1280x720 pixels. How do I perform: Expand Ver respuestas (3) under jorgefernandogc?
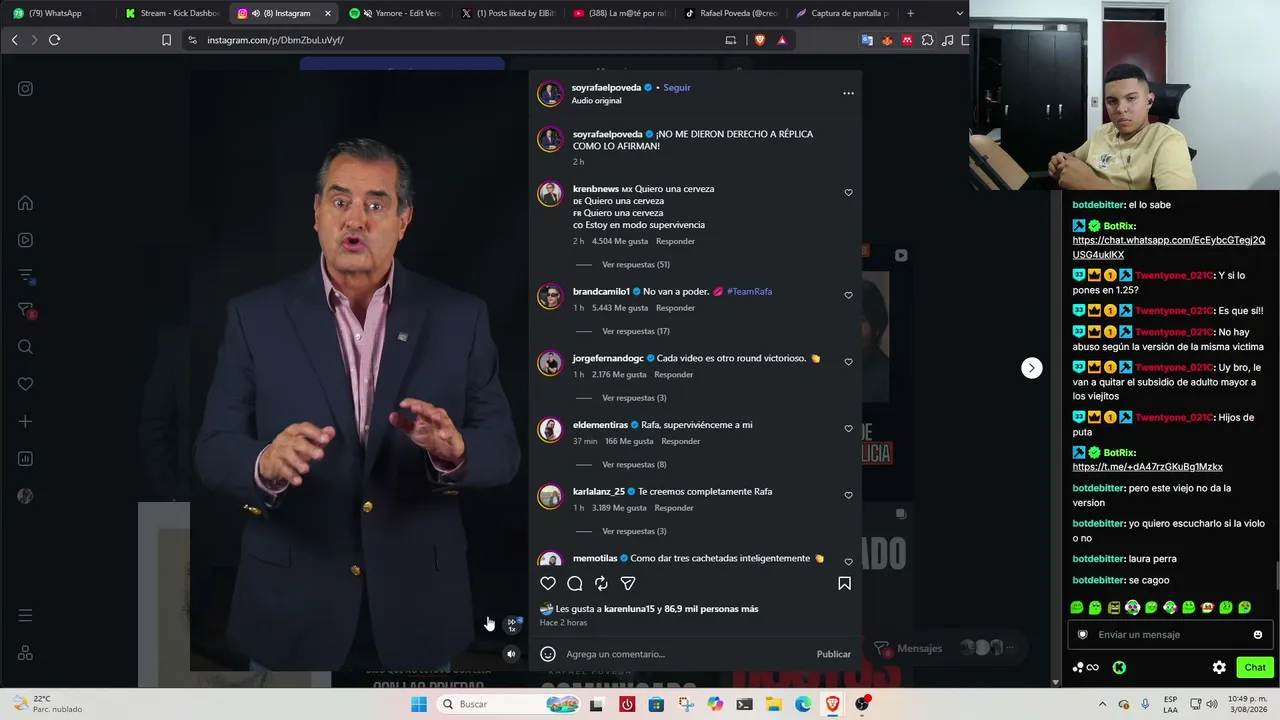coord(634,398)
